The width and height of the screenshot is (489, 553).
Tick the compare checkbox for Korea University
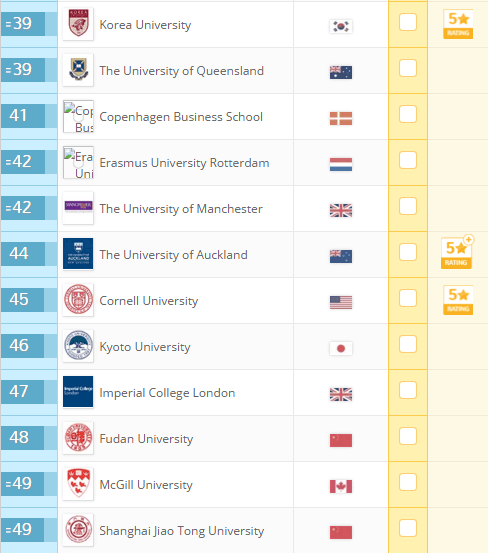(x=408, y=22)
